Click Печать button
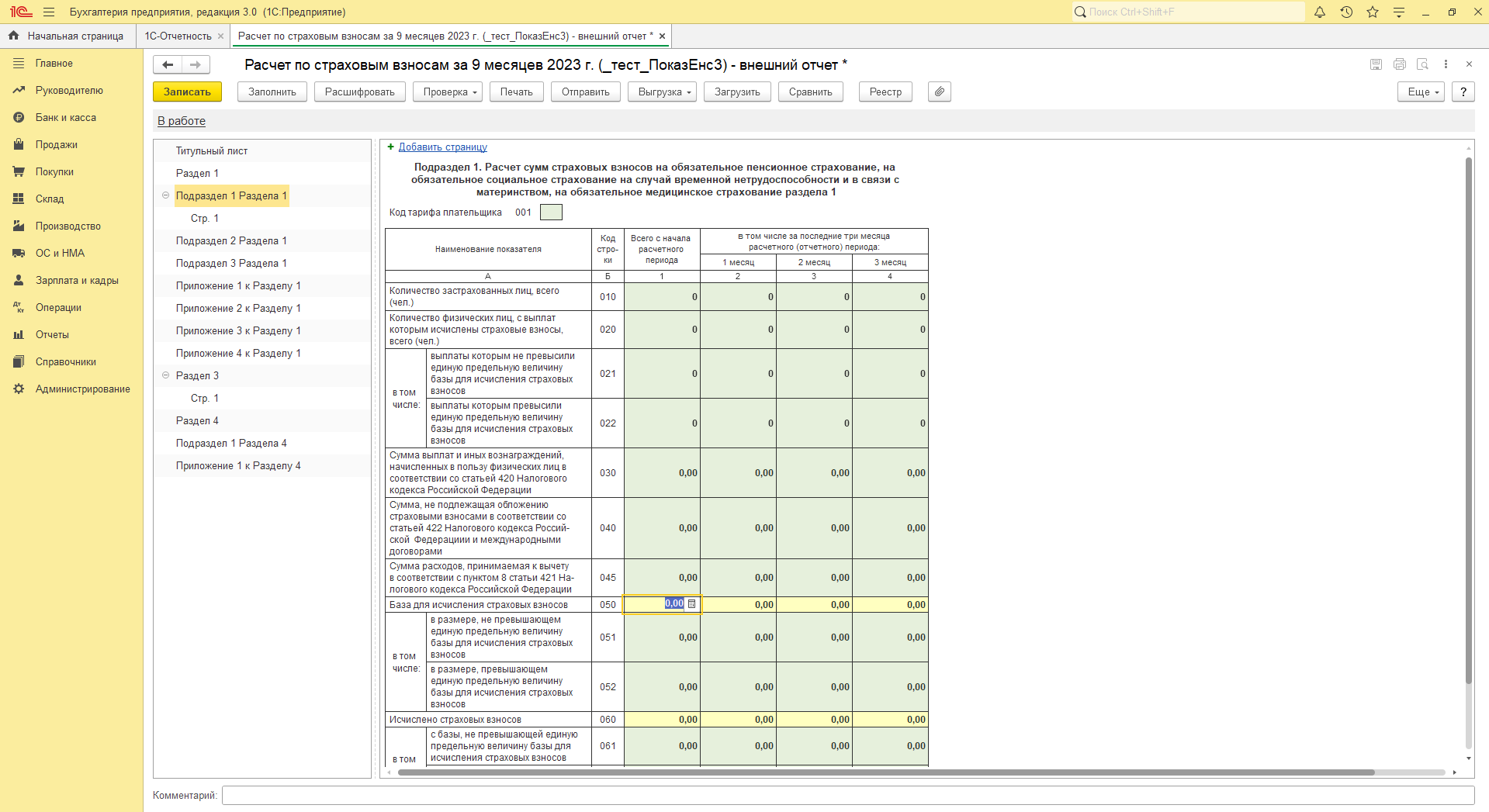The width and height of the screenshot is (1489, 812). pos(517,92)
